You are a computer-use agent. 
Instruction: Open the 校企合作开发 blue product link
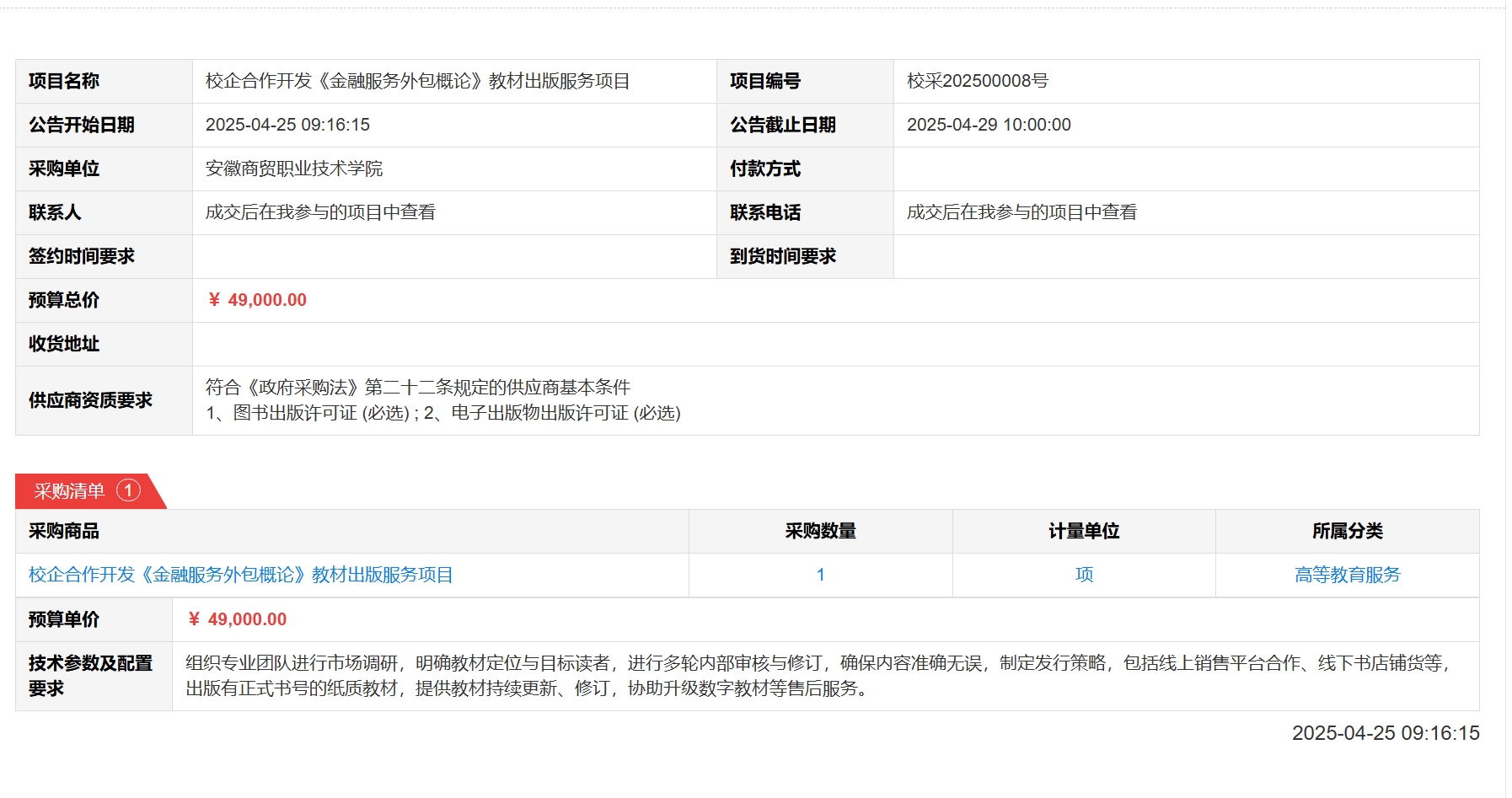coord(241,575)
